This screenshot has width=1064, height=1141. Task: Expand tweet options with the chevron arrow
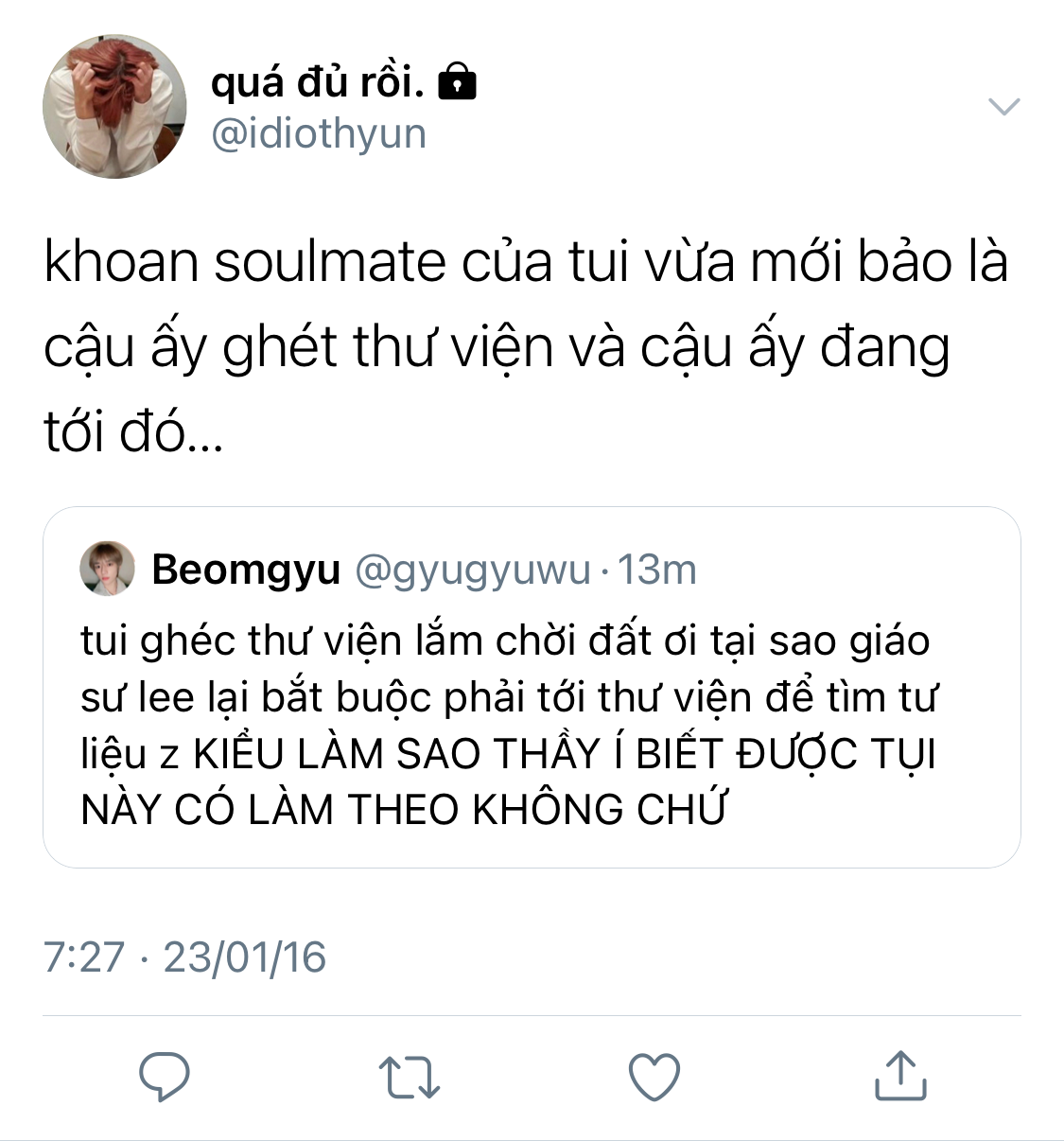(x=1004, y=106)
